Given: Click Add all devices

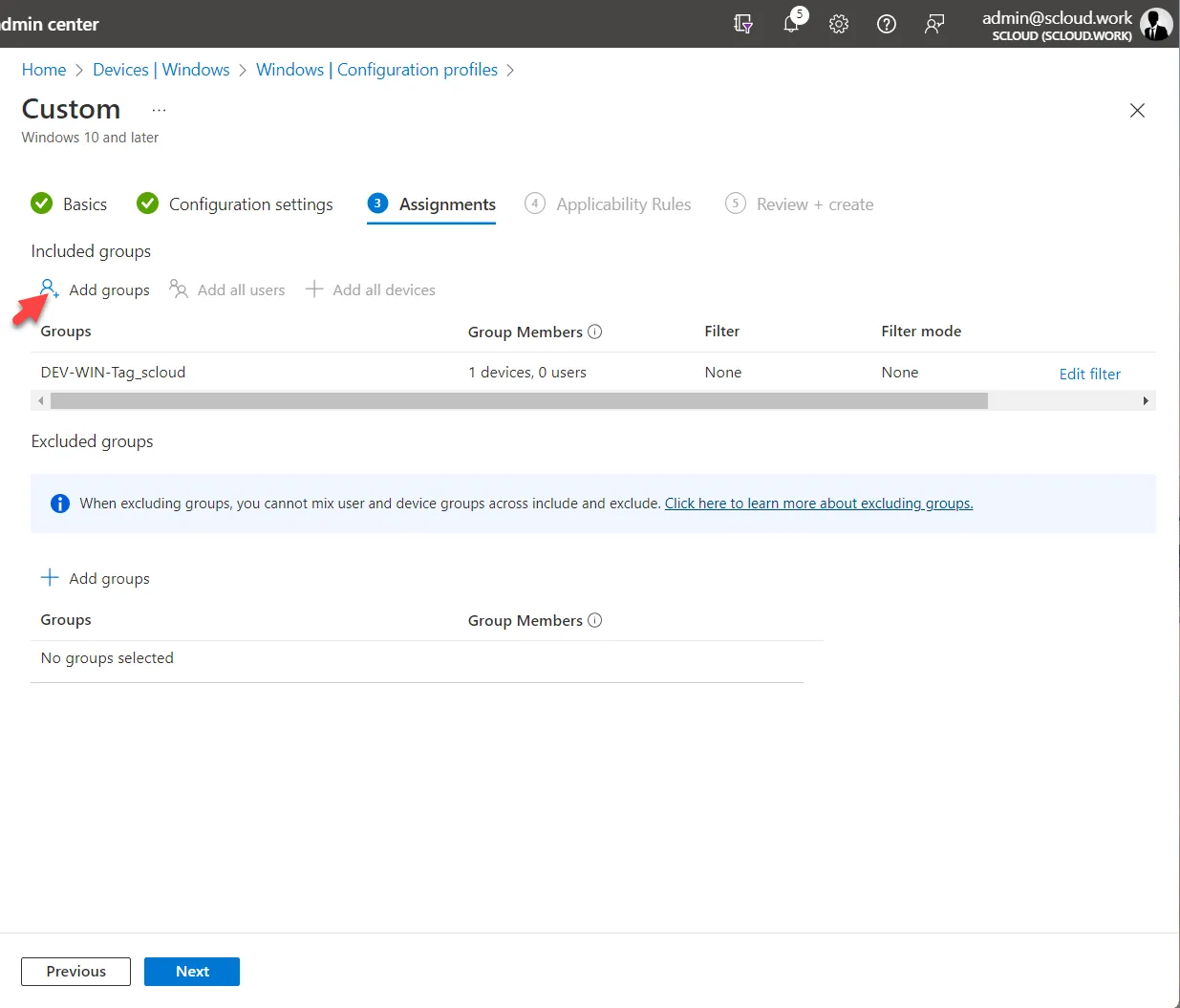Looking at the screenshot, I should pyautogui.click(x=371, y=290).
